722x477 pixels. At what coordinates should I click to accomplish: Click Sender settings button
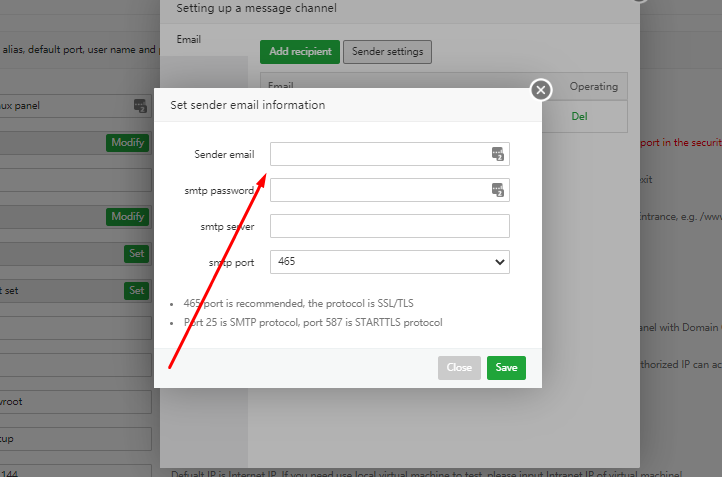tap(387, 52)
